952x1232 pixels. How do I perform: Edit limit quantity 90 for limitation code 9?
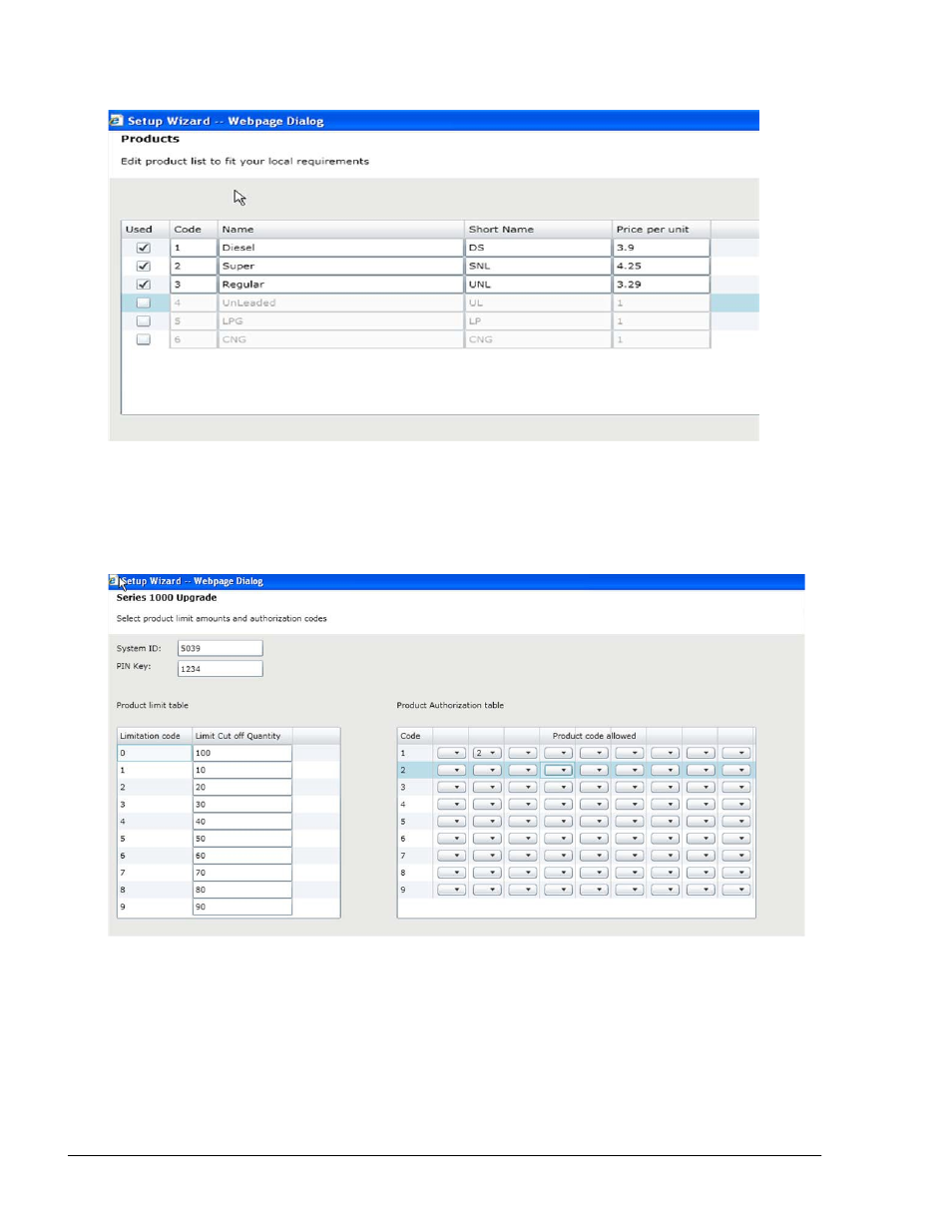[x=242, y=907]
